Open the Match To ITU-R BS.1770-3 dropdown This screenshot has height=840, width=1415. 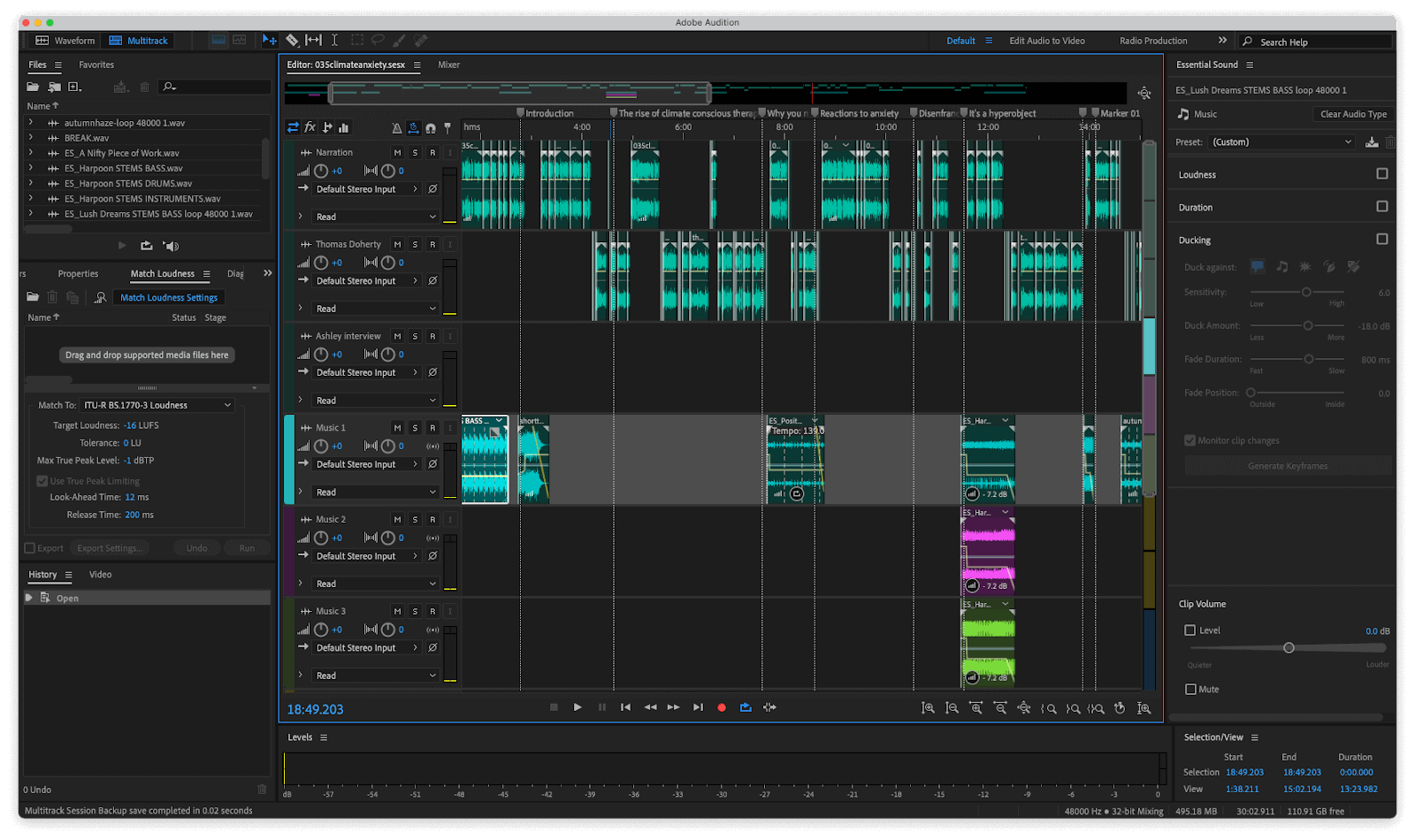(157, 405)
